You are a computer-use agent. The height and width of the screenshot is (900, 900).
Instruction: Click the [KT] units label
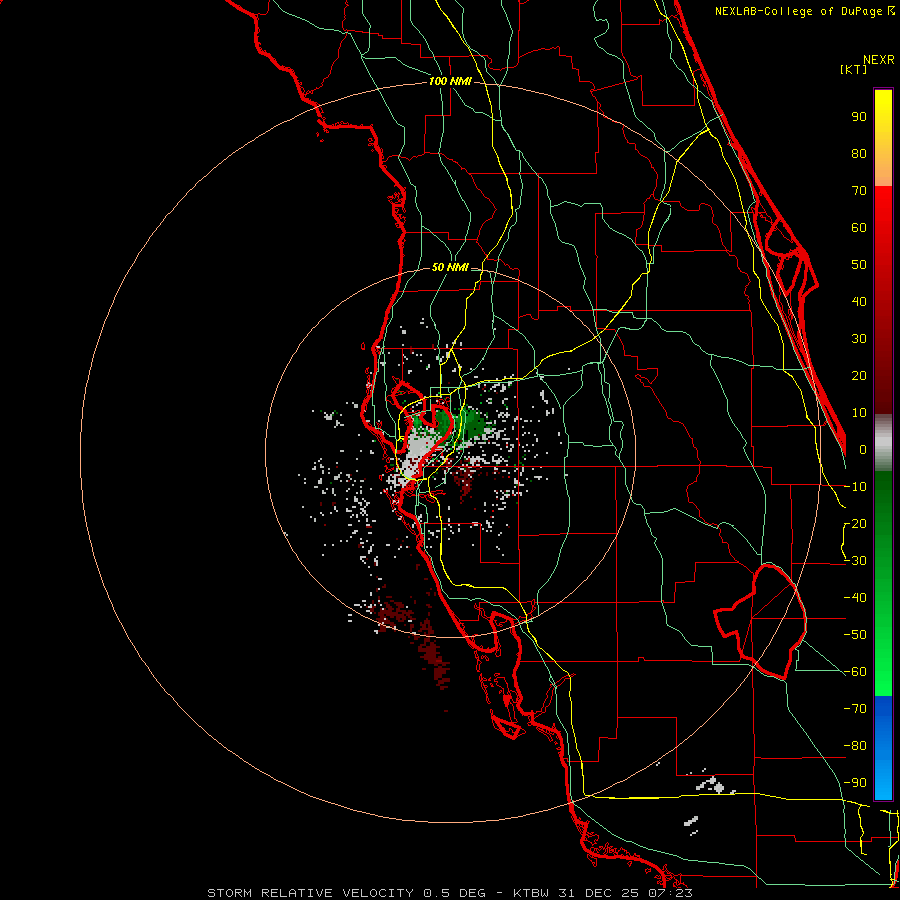[854, 69]
